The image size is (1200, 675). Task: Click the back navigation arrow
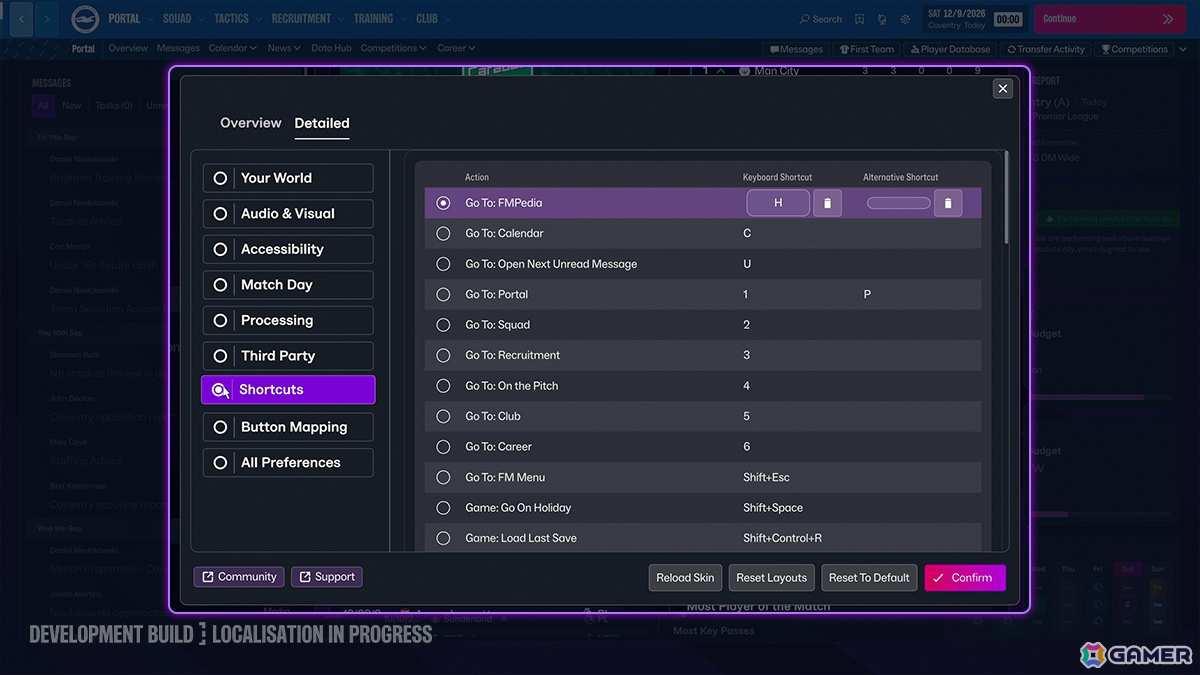pos(22,18)
